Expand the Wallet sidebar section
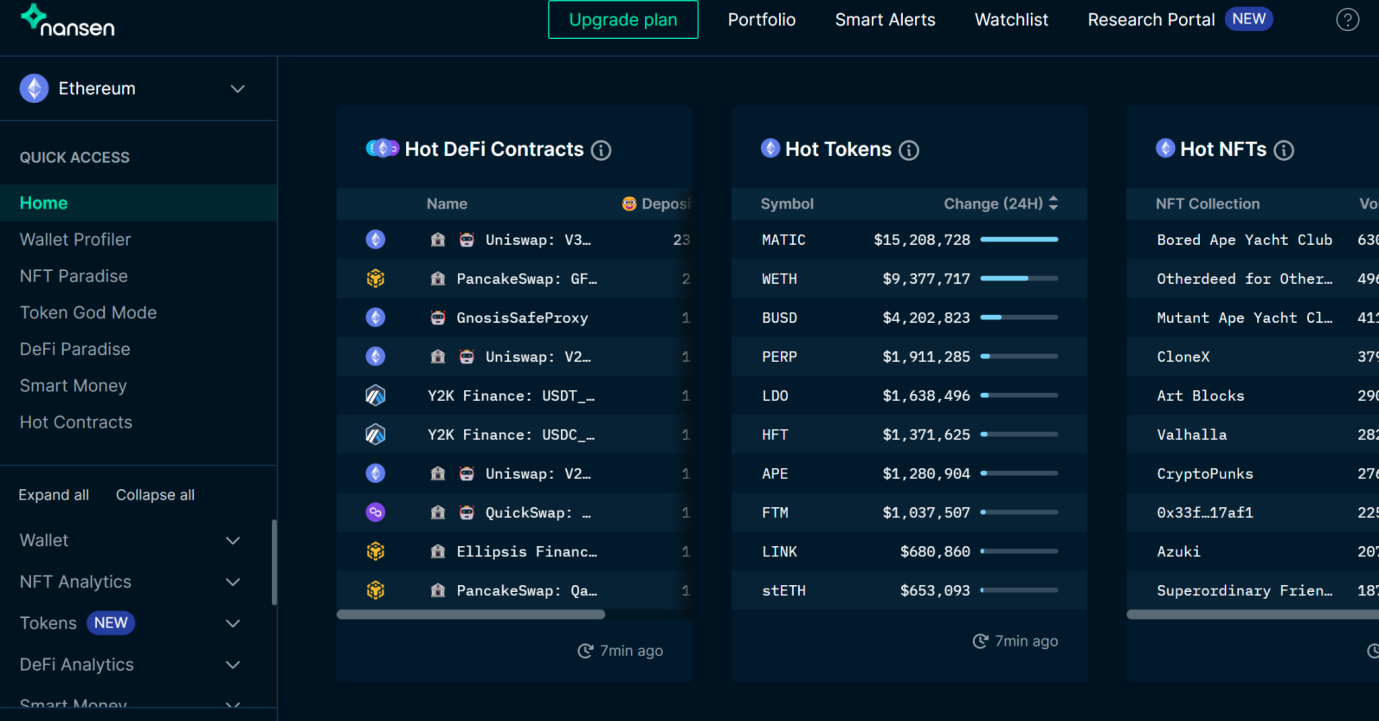 click(232, 541)
